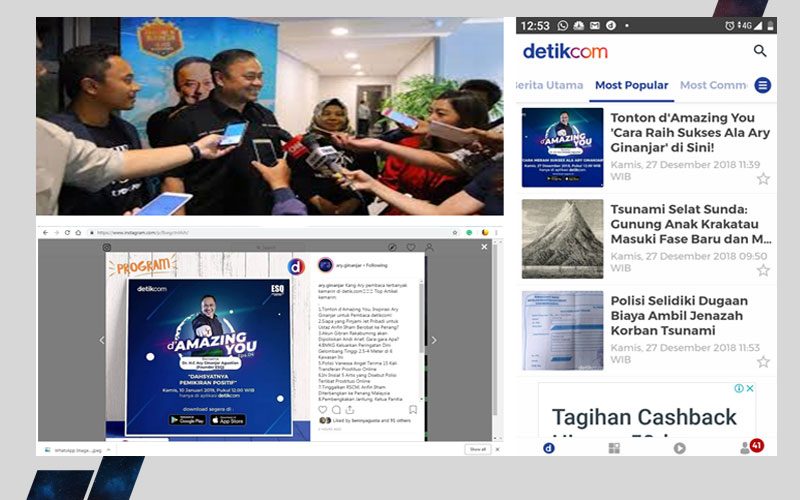Like the Instagram post with heart icon
This screenshot has height=500, width=800.
pos(322,409)
